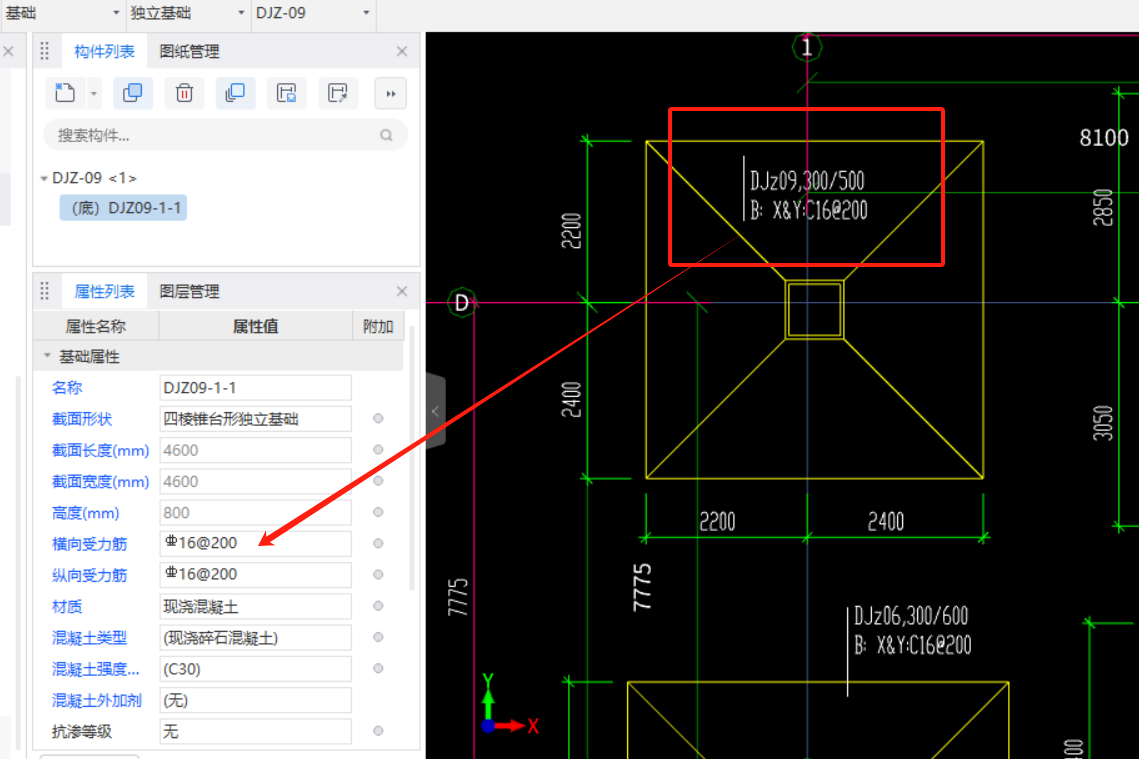Image resolution: width=1139 pixels, height=759 pixels.
Task: Click the 抗渗等级 value 无
Action: click(x=255, y=731)
